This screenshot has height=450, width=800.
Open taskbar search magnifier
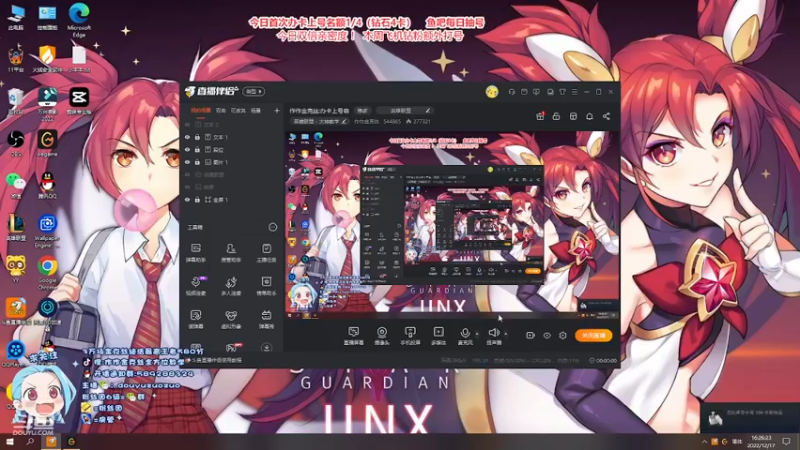[30, 441]
